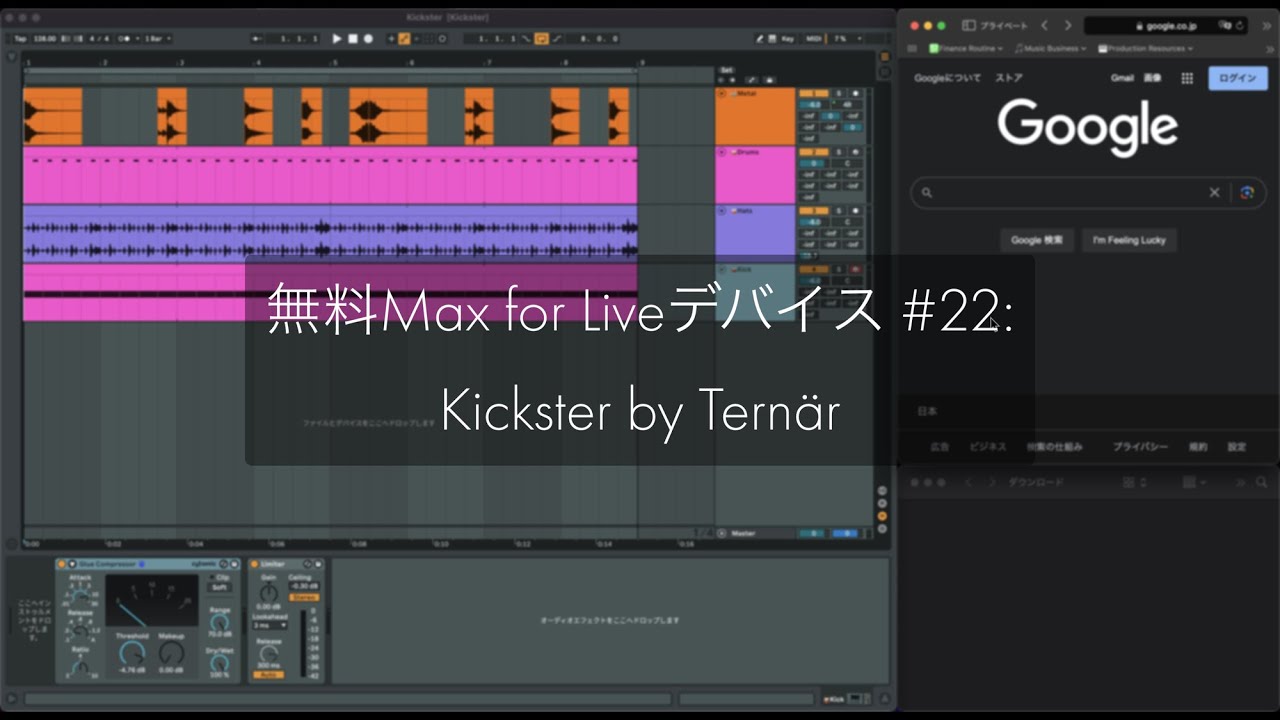The width and height of the screenshot is (1280, 720).
Task: Open the Limiter Lookahead dropdown
Action: (270, 625)
